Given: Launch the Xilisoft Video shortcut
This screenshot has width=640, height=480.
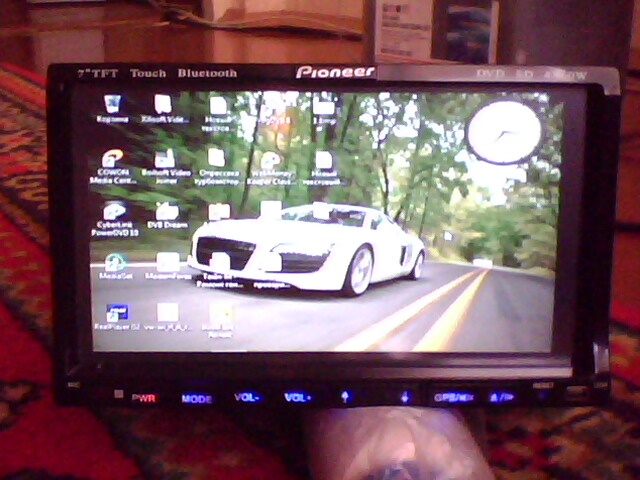Looking at the screenshot, I should (164, 106).
